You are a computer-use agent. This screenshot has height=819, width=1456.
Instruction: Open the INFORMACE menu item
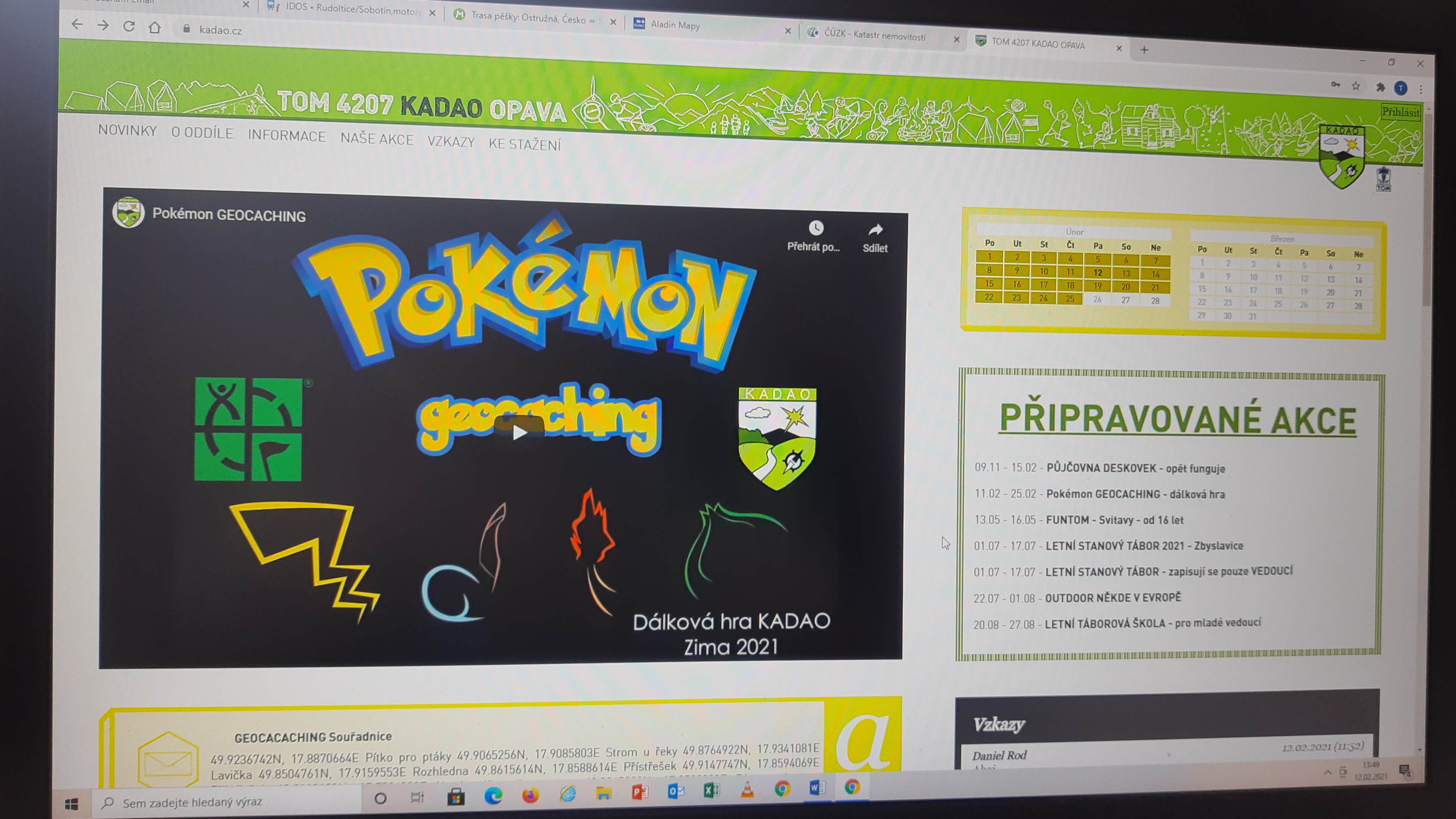[x=286, y=136]
